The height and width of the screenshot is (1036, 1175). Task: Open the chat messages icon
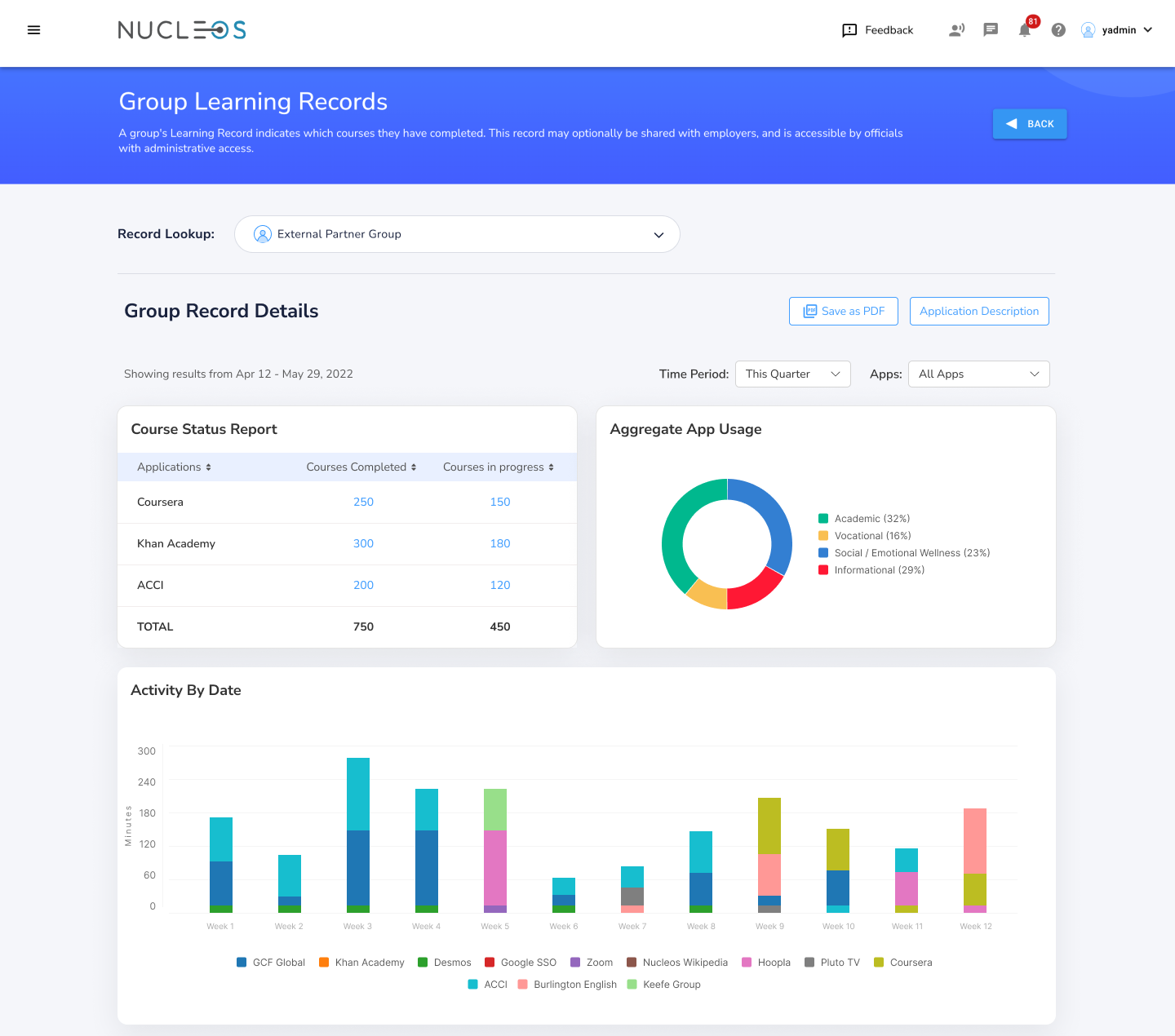(x=991, y=30)
